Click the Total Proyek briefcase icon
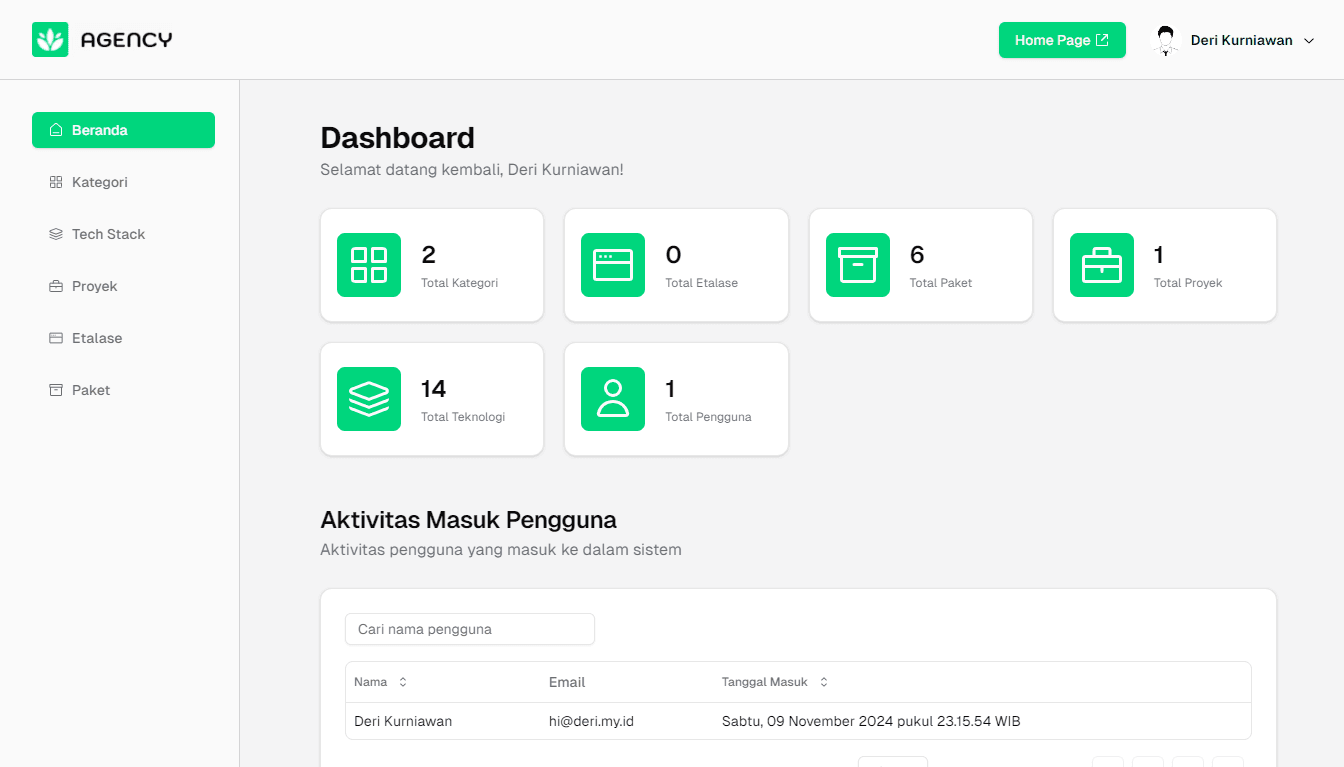The image size is (1344, 767). [x=1101, y=265]
